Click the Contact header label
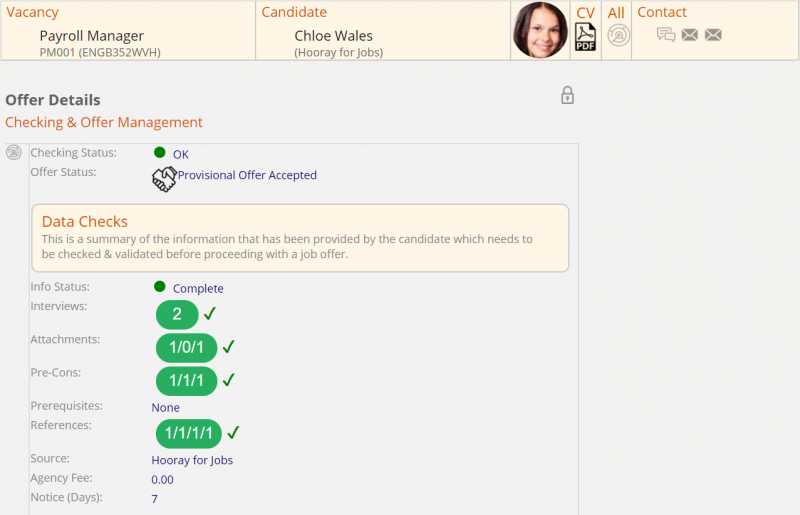The width and height of the screenshot is (800, 515). click(x=662, y=12)
